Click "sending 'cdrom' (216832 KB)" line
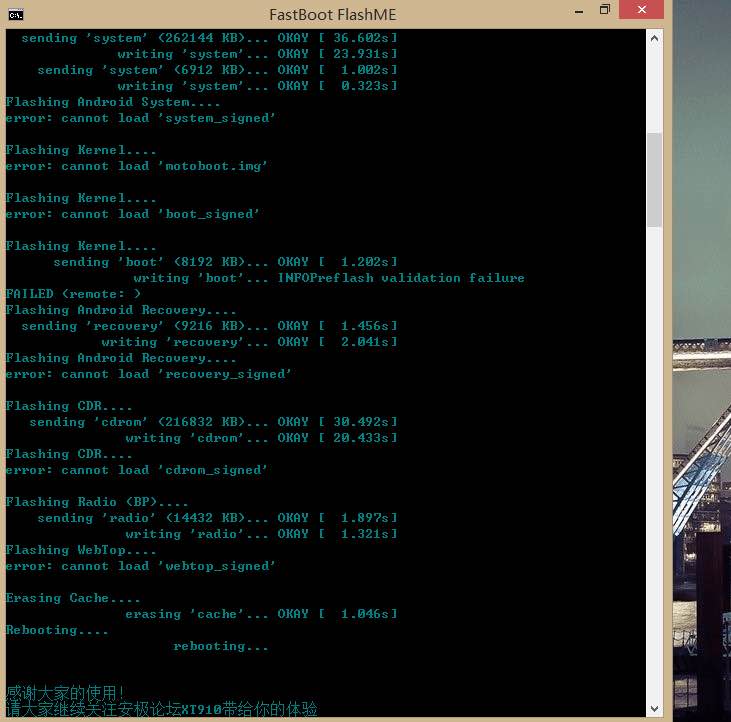731x722 pixels. pos(213,422)
